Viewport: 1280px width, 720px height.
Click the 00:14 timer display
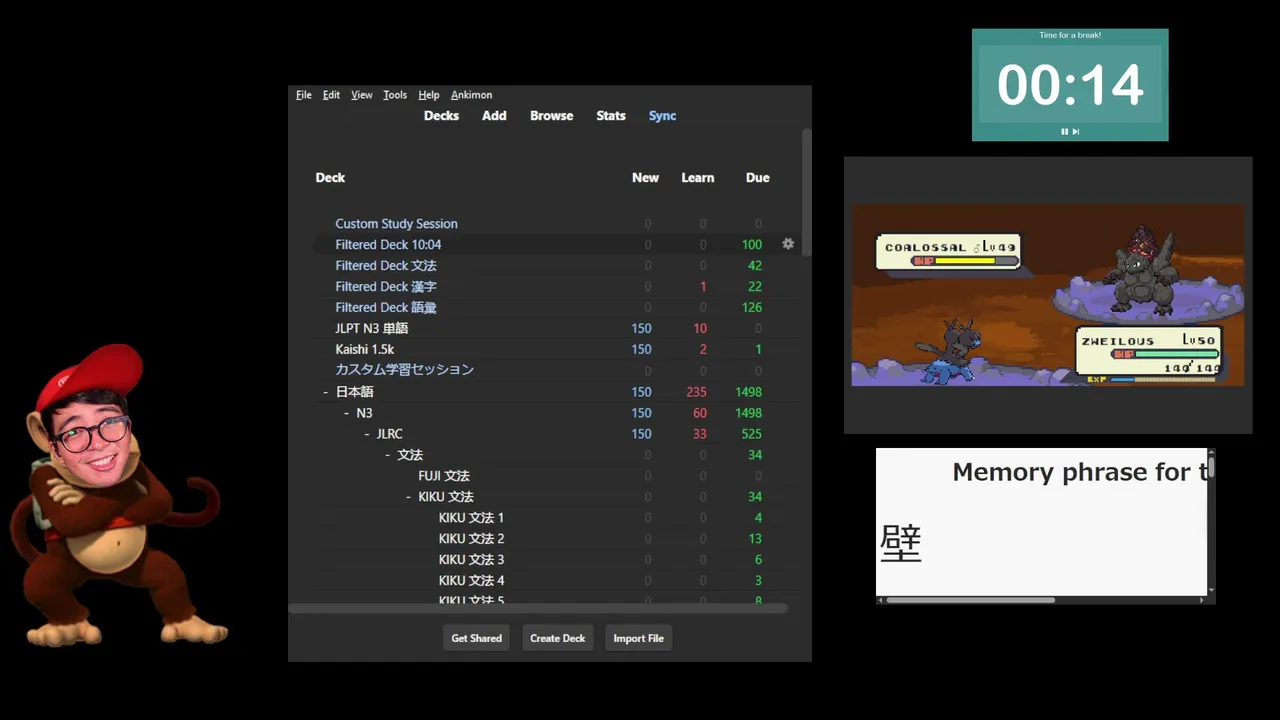[1070, 85]
